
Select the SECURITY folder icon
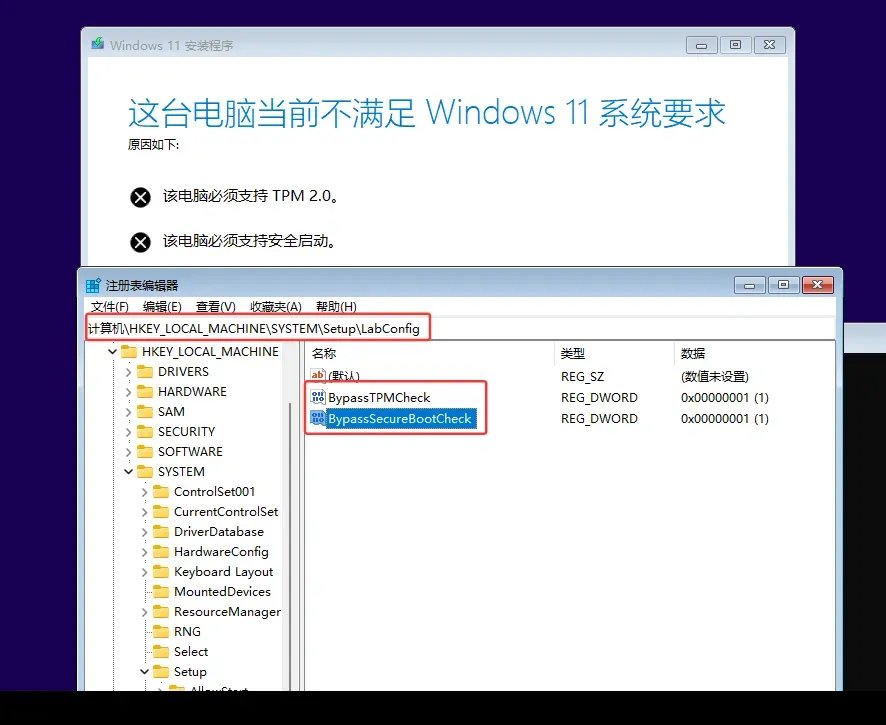coord(145,432)
